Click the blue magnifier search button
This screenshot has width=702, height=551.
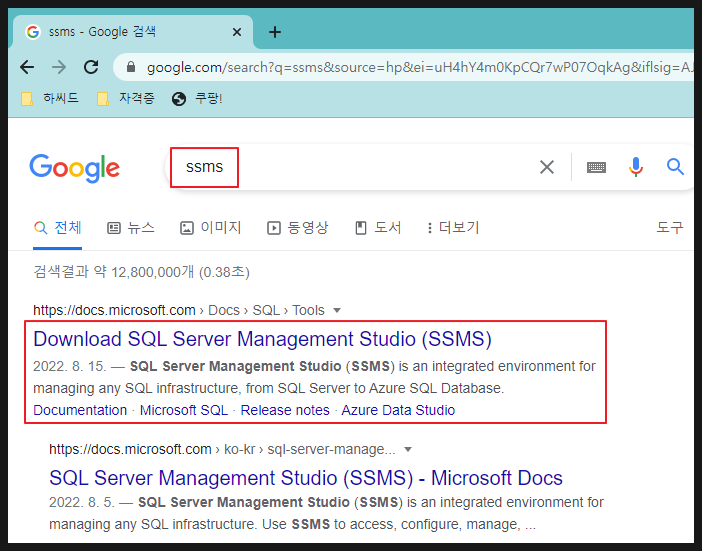[x=675, y=167]
